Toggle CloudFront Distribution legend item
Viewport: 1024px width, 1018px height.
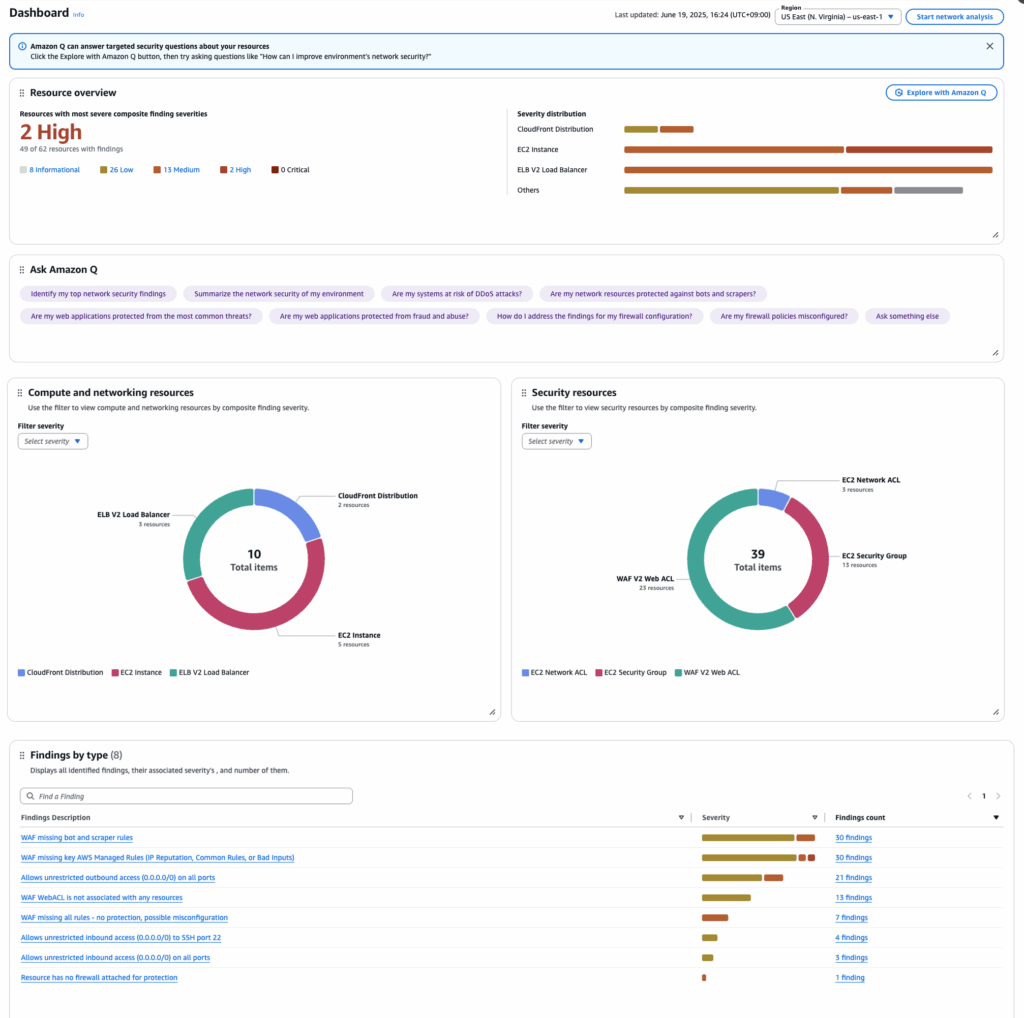click(61, 673)
